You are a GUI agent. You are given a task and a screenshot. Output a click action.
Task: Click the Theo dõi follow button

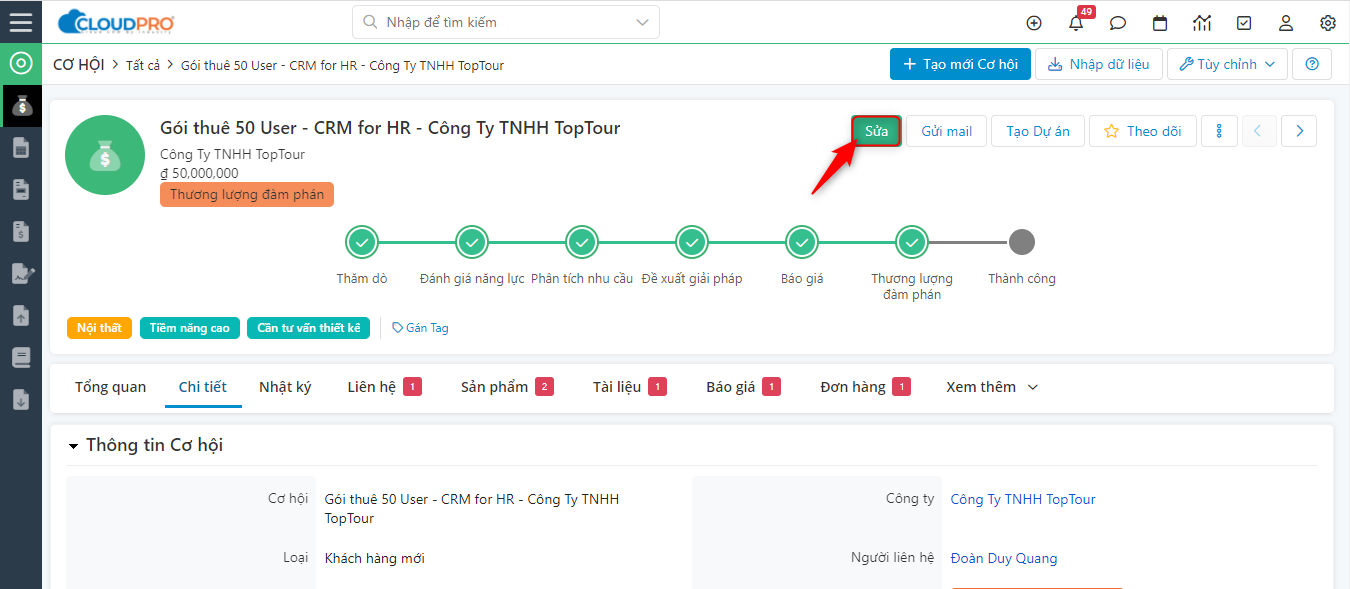(1143, 131)
